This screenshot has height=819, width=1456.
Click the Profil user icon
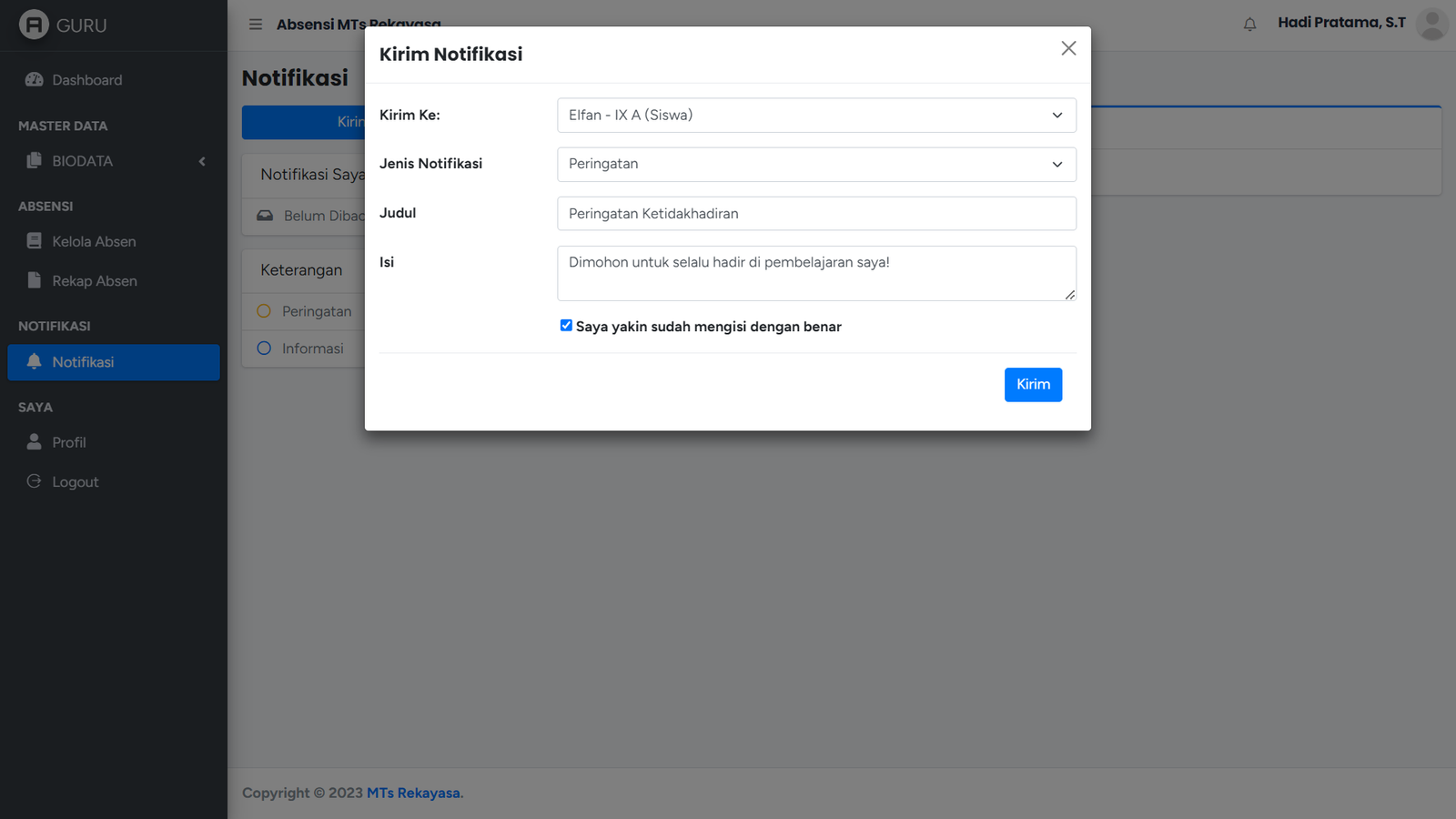[35, 441]
